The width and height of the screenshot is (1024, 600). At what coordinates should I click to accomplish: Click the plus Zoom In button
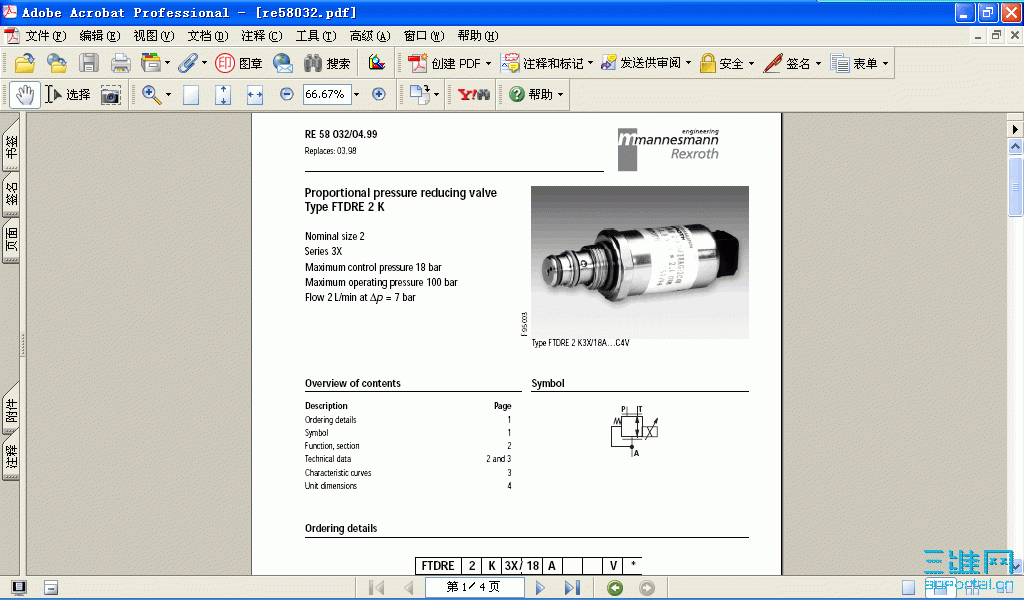379,94
